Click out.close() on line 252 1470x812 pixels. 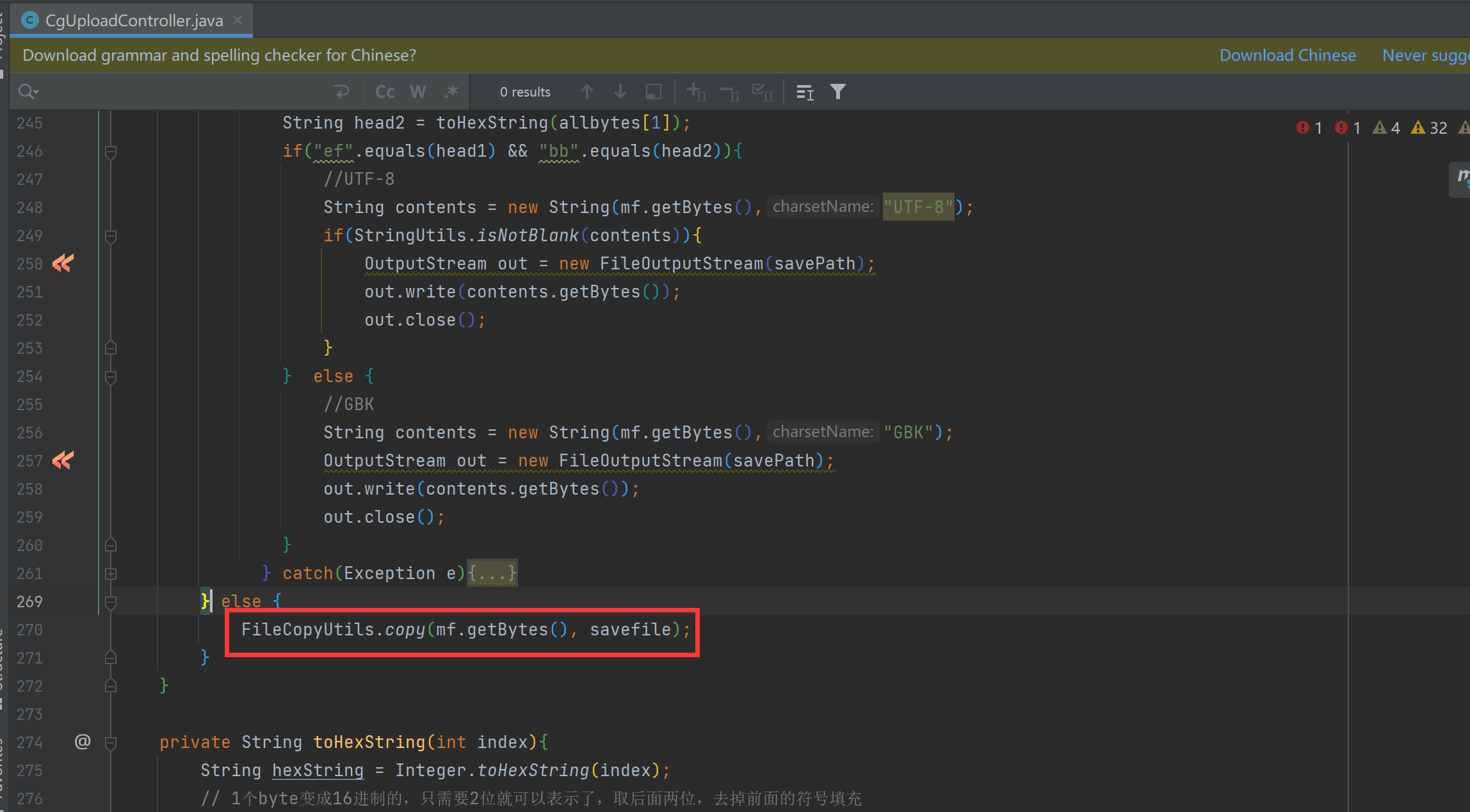pyautogui.click(x=425, y=320)
